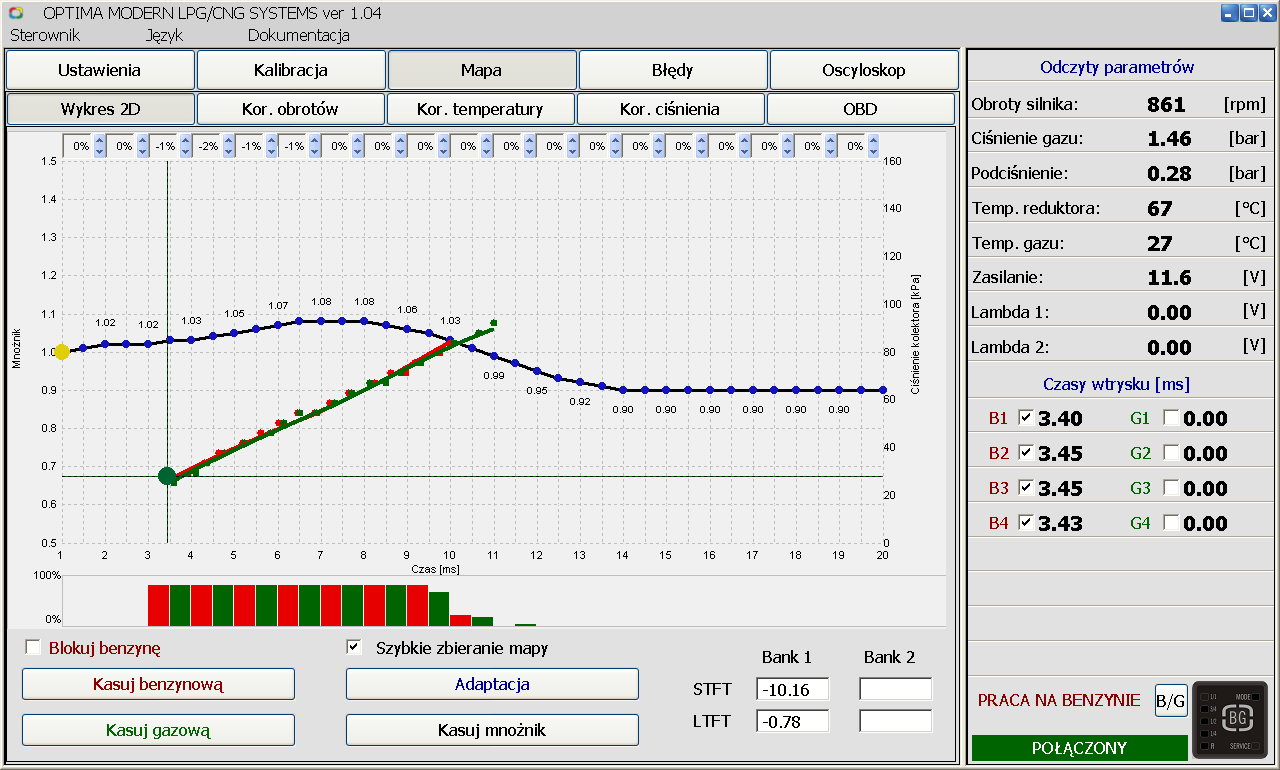Click the Obroty silnika value 861

click(x=1166, y=104)
